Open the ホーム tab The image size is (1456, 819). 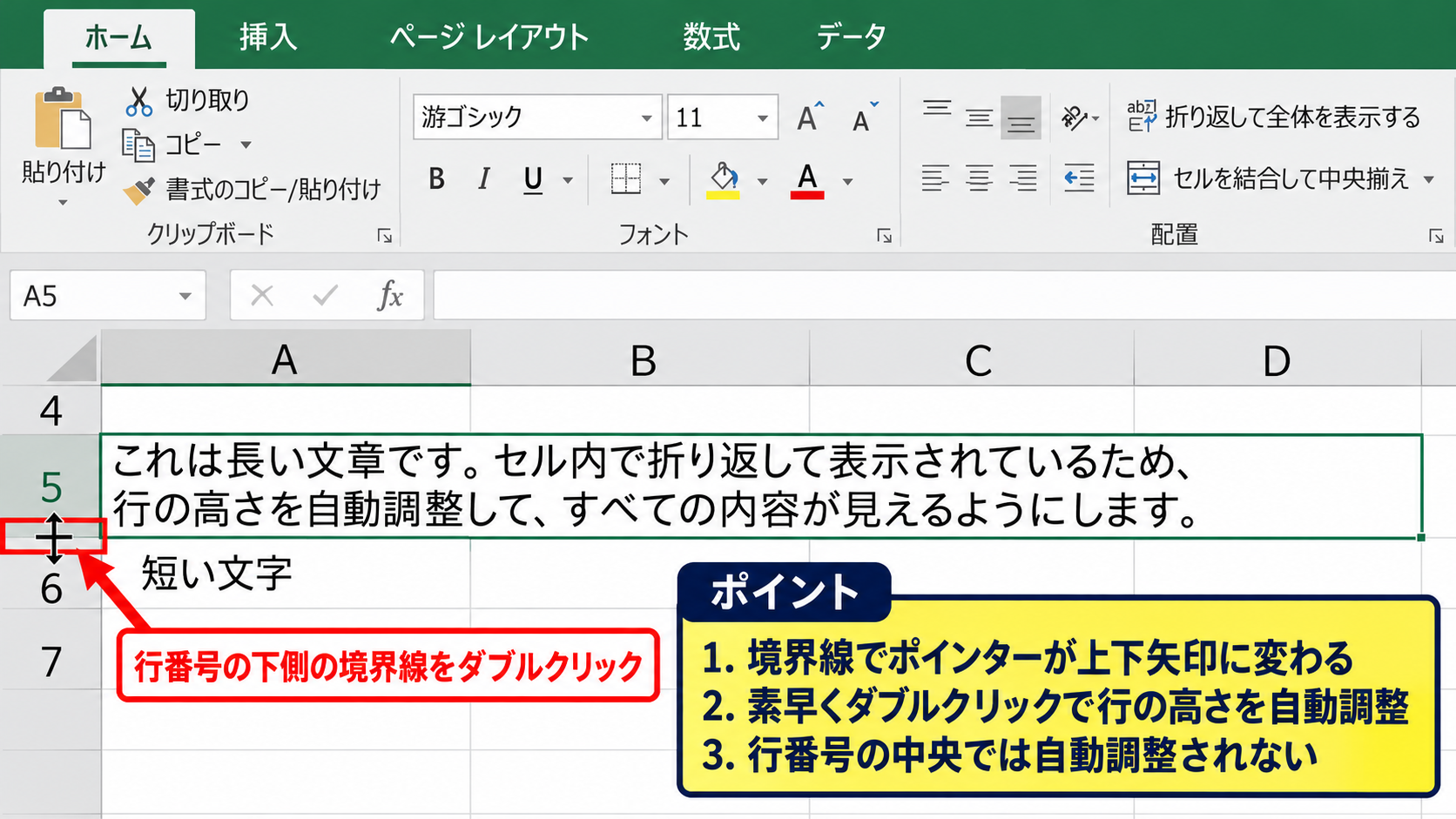pyautogui.click(x=118, y=37)
